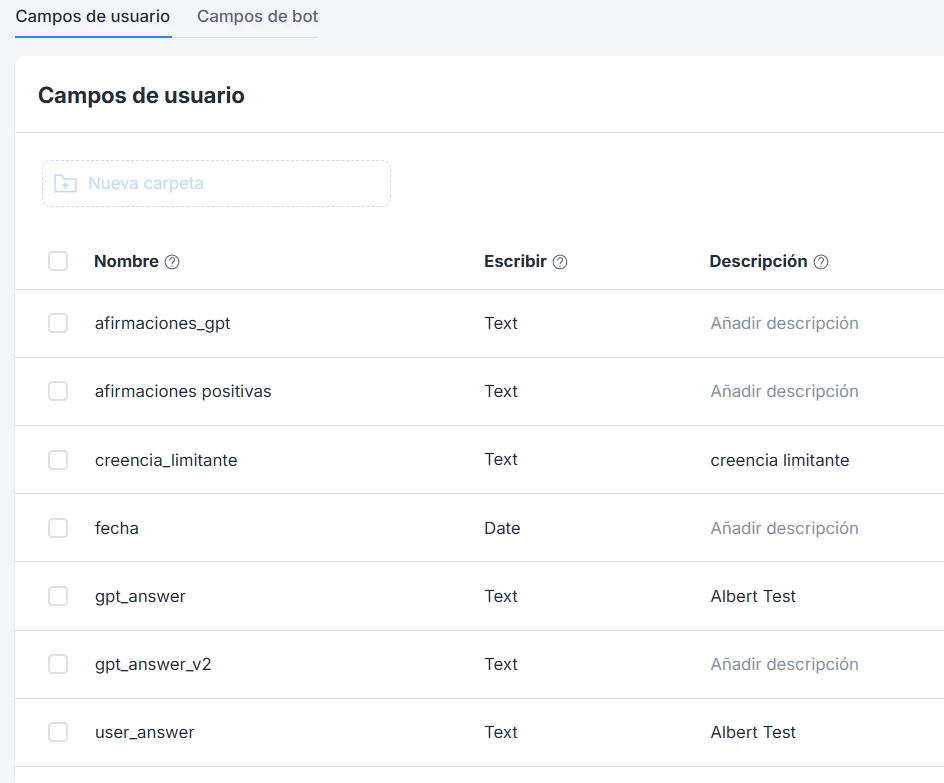This screenshot has height=783, width=944.
Task: Check the afirmaciones_gpt row checkbox
Action: (58, 323)
